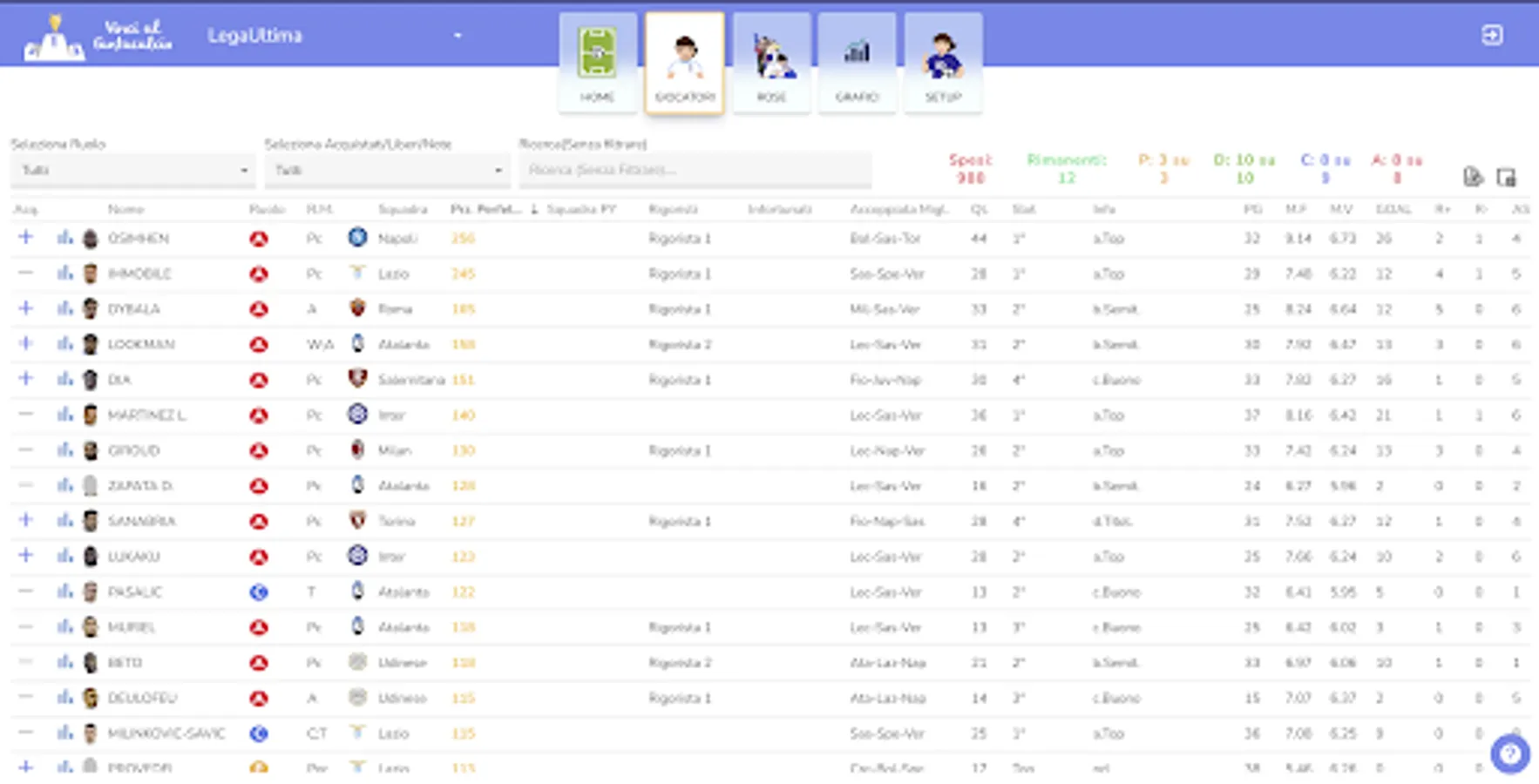Remove IMMOBILE with the minus icon
1539x784 pixels.
pos(25,274)
